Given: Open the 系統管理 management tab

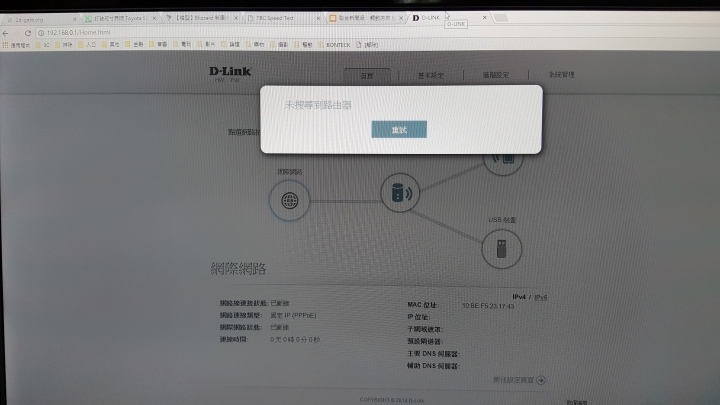Looking at the screenshot, I should click(x=561, y=74).
